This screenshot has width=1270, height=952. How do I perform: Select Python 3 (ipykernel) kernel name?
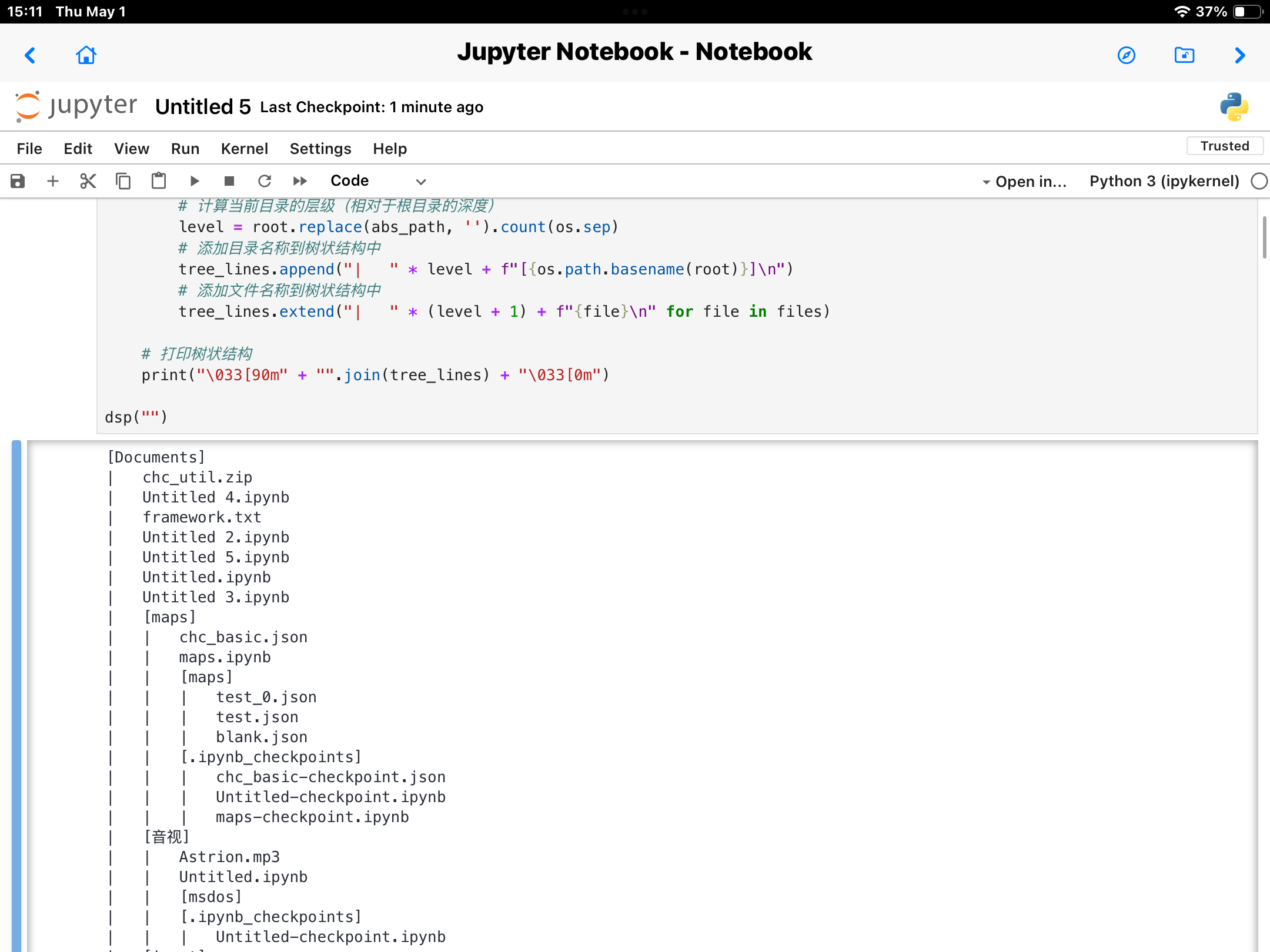click(1164, 181)
